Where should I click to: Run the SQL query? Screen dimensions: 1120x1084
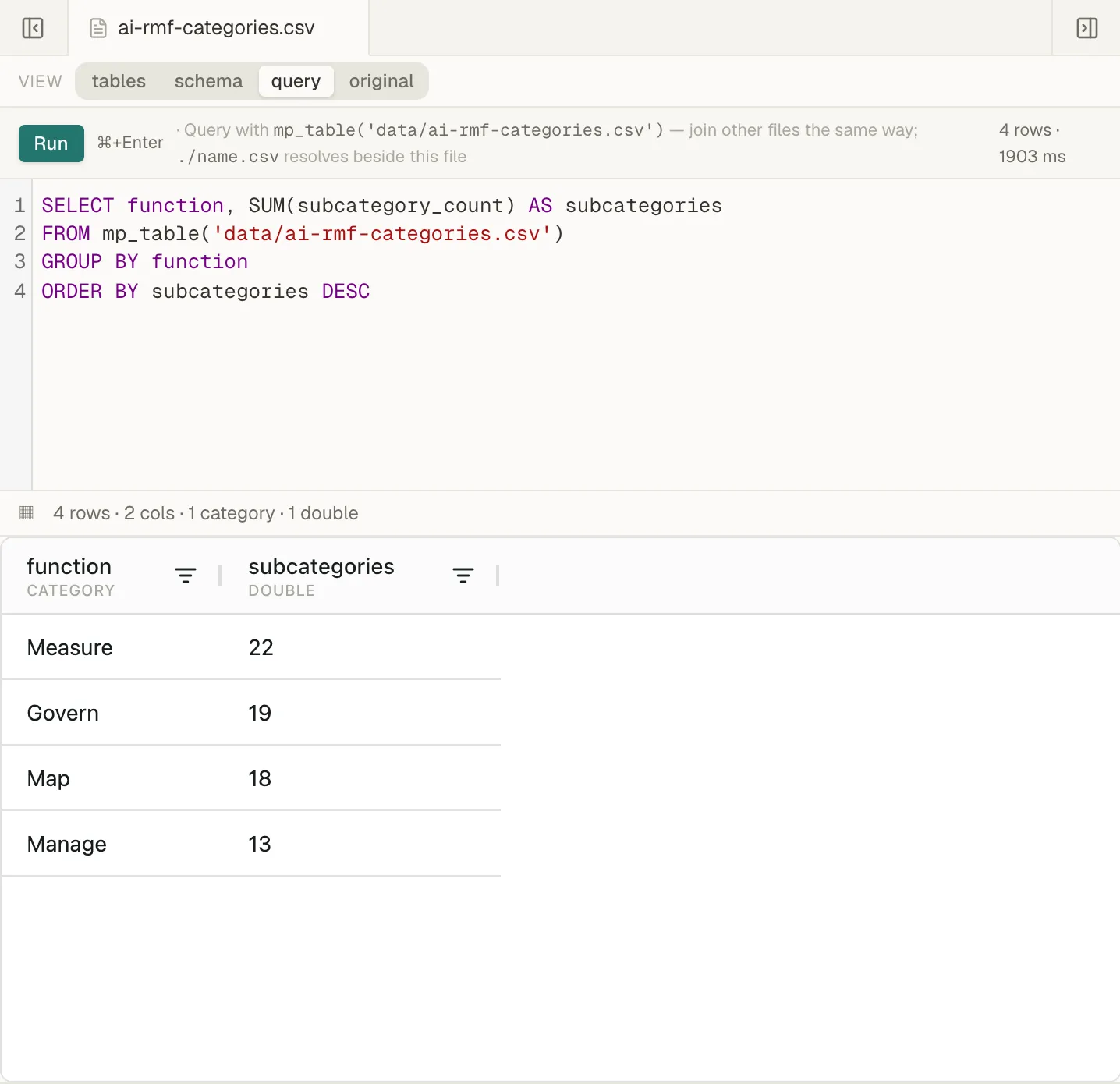coord(51,143)
